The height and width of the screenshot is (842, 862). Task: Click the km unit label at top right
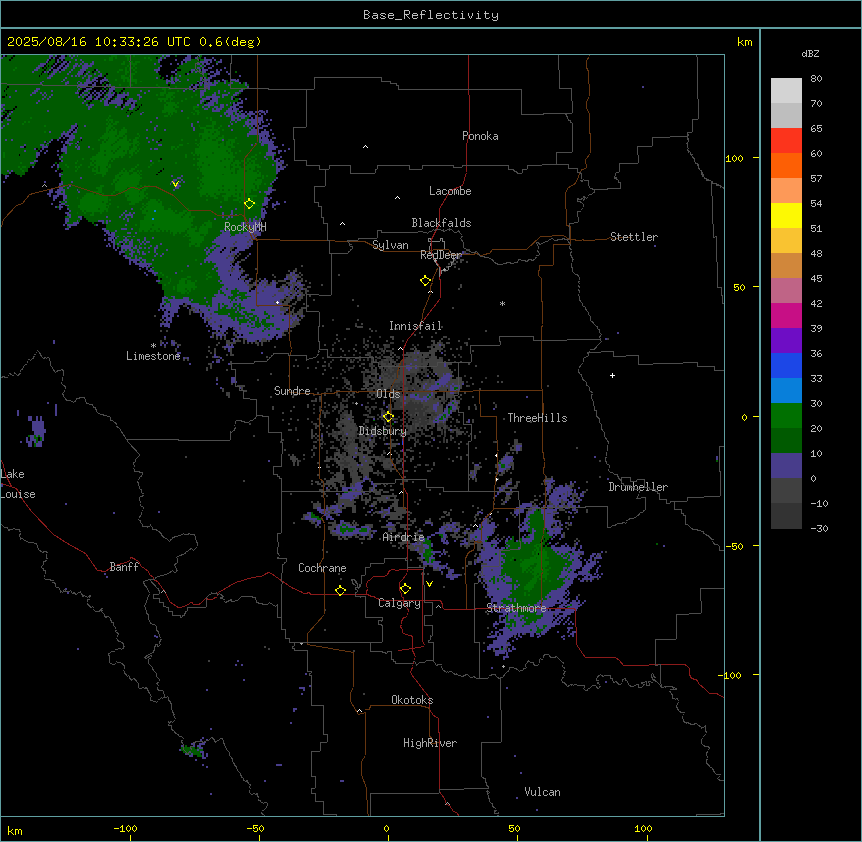point(744,42)
